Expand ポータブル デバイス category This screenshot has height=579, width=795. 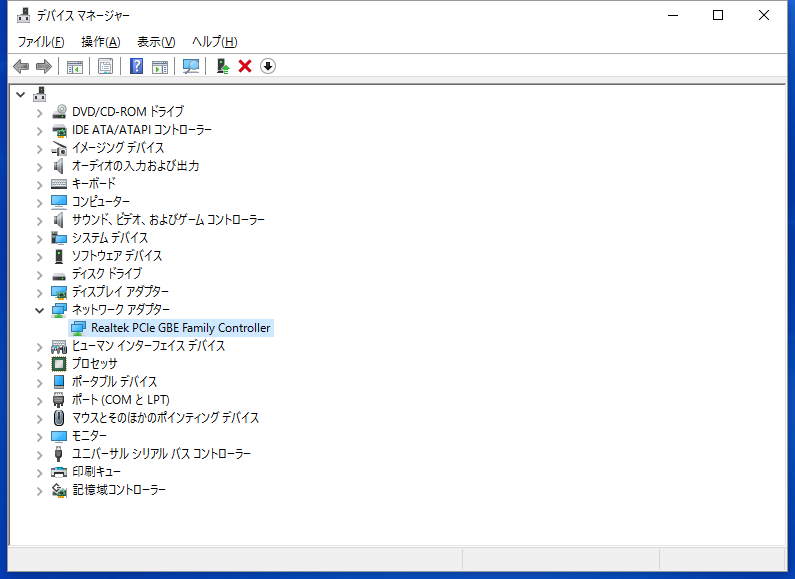pyautogui.click(x=40, y=382)
